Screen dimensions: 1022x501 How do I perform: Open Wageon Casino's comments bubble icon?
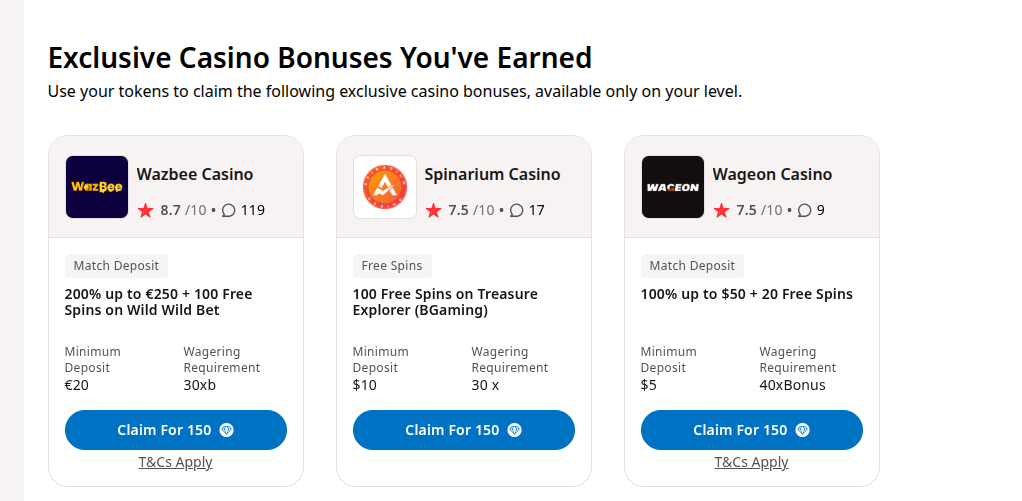point(805,210)
